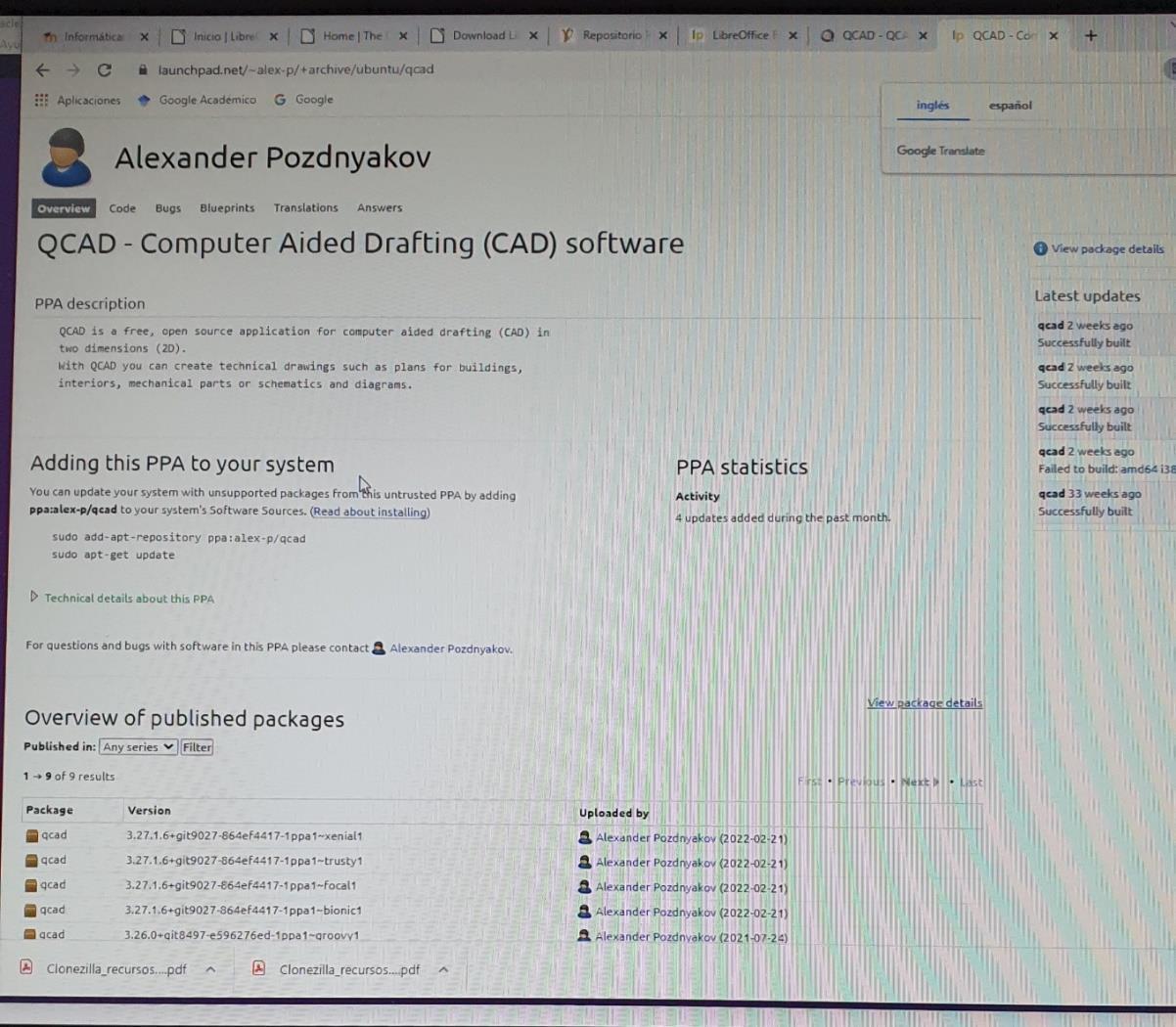Click the address bar URL field
The image size is (1176, 1027).
coord(295,69)
